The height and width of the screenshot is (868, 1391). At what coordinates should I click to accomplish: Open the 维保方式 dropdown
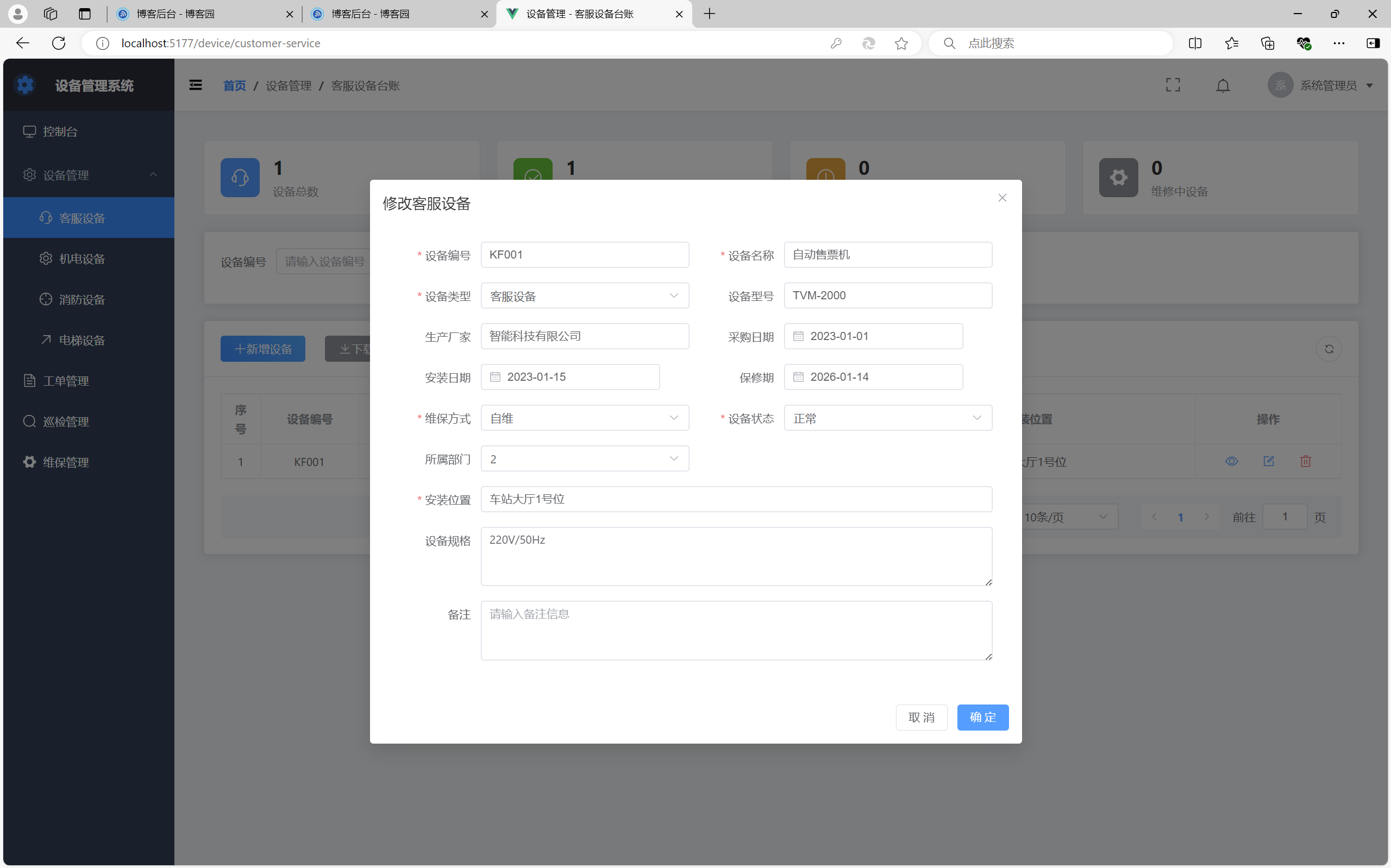click(x=585, y=418)
